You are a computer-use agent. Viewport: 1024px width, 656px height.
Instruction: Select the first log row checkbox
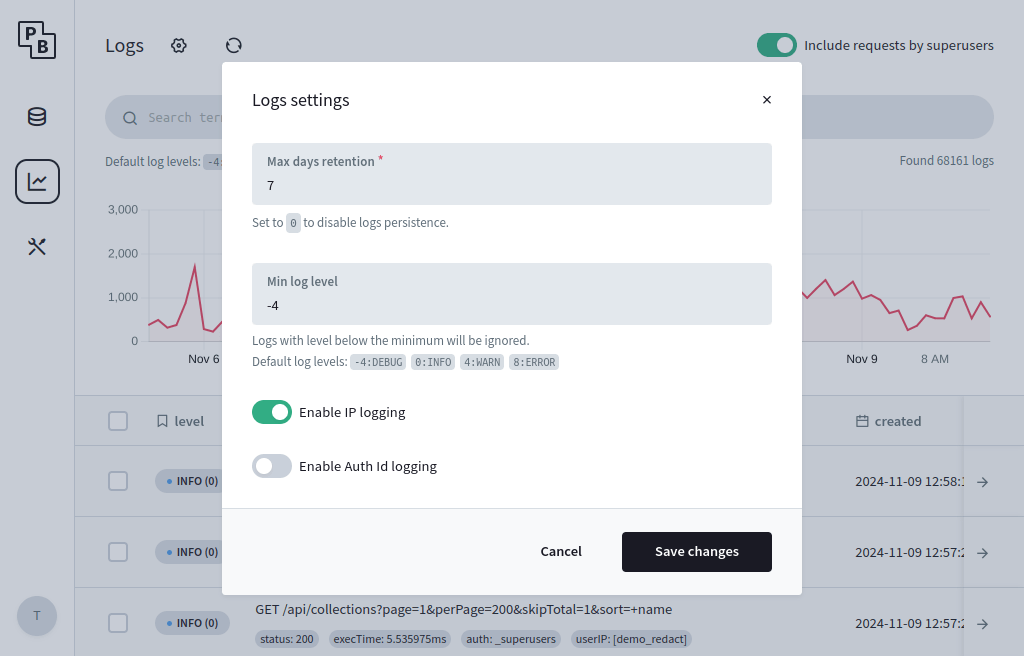(117, 481)
